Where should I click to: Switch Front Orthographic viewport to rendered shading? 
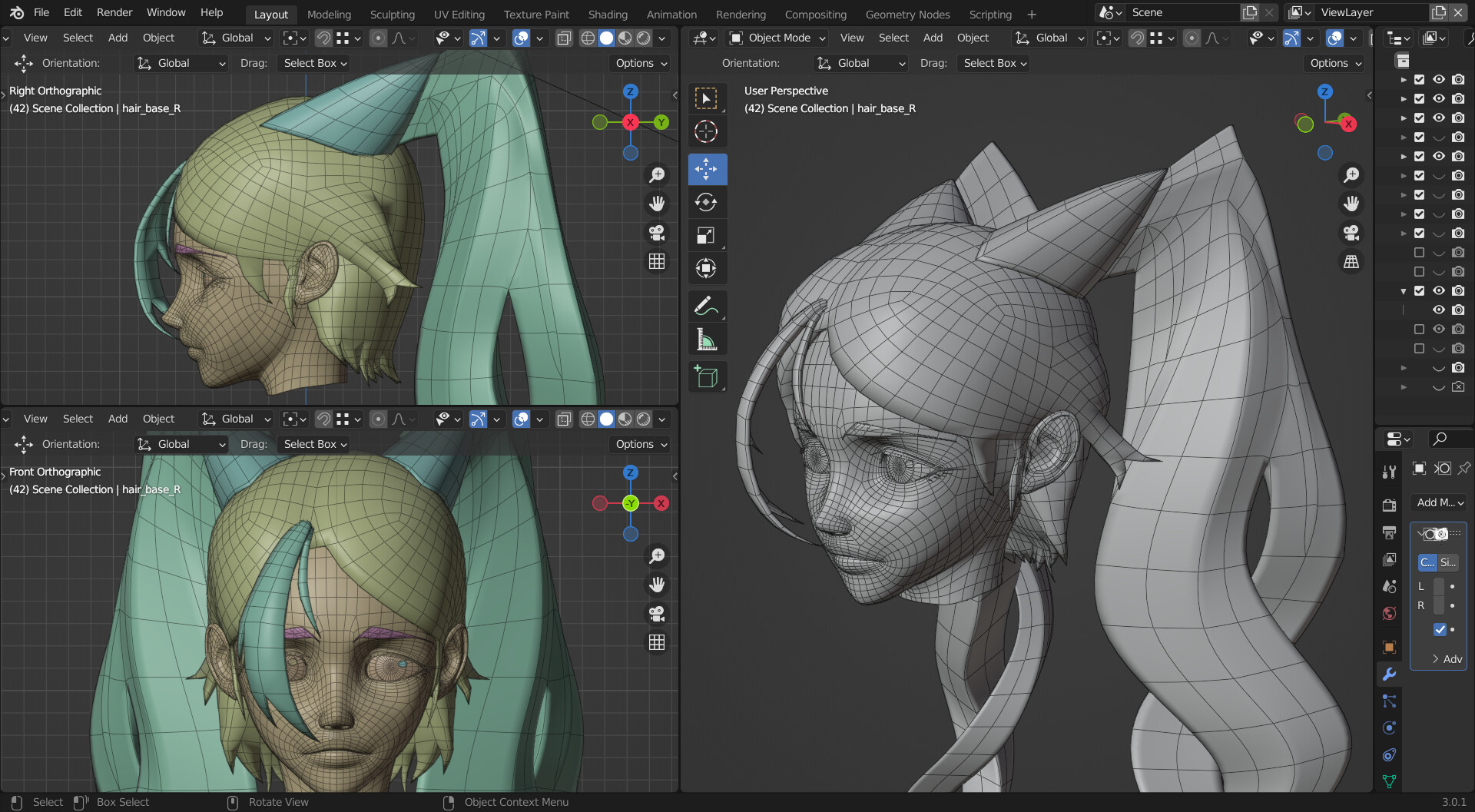coord(644,419)
